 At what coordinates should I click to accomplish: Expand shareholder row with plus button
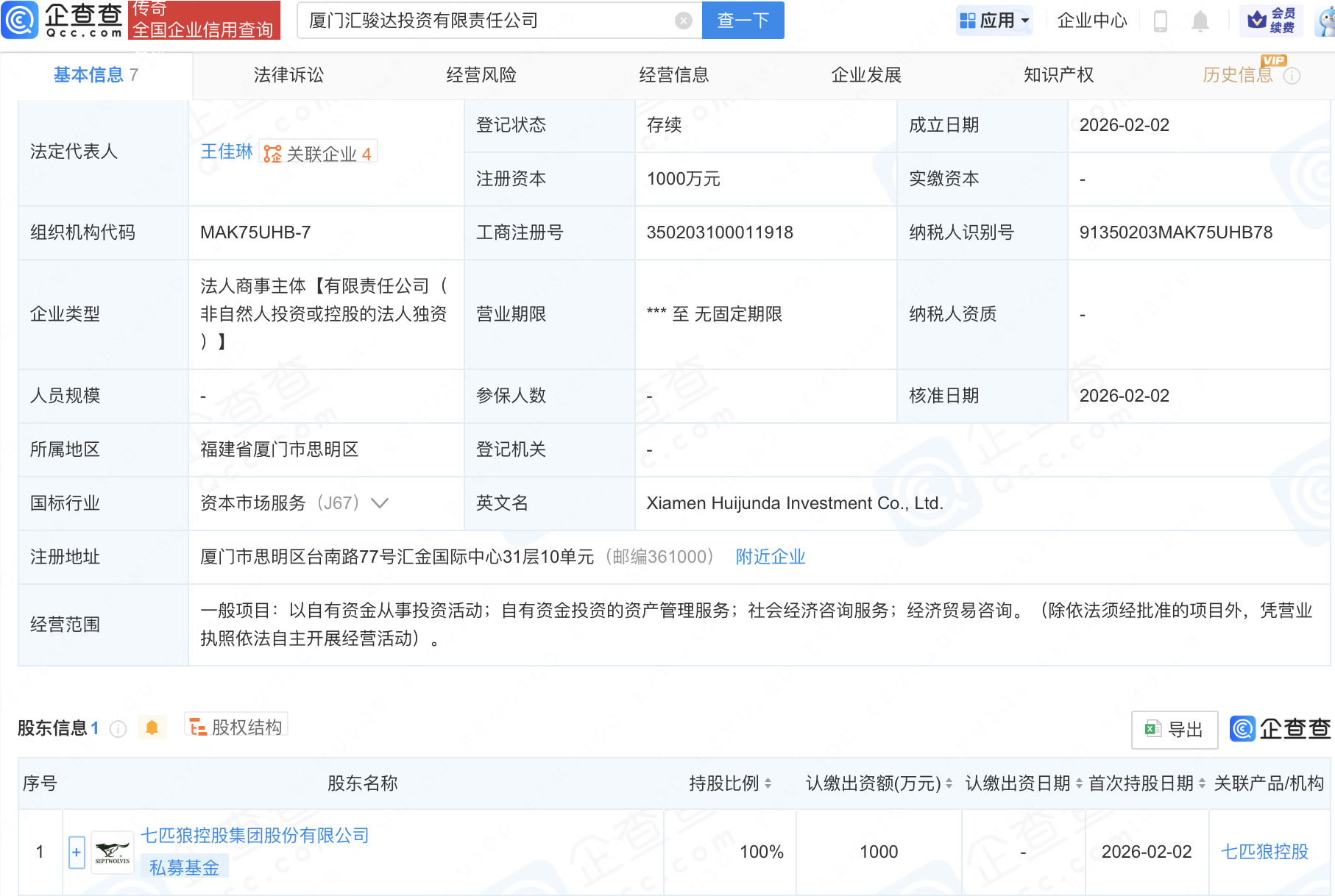(77, 852)
